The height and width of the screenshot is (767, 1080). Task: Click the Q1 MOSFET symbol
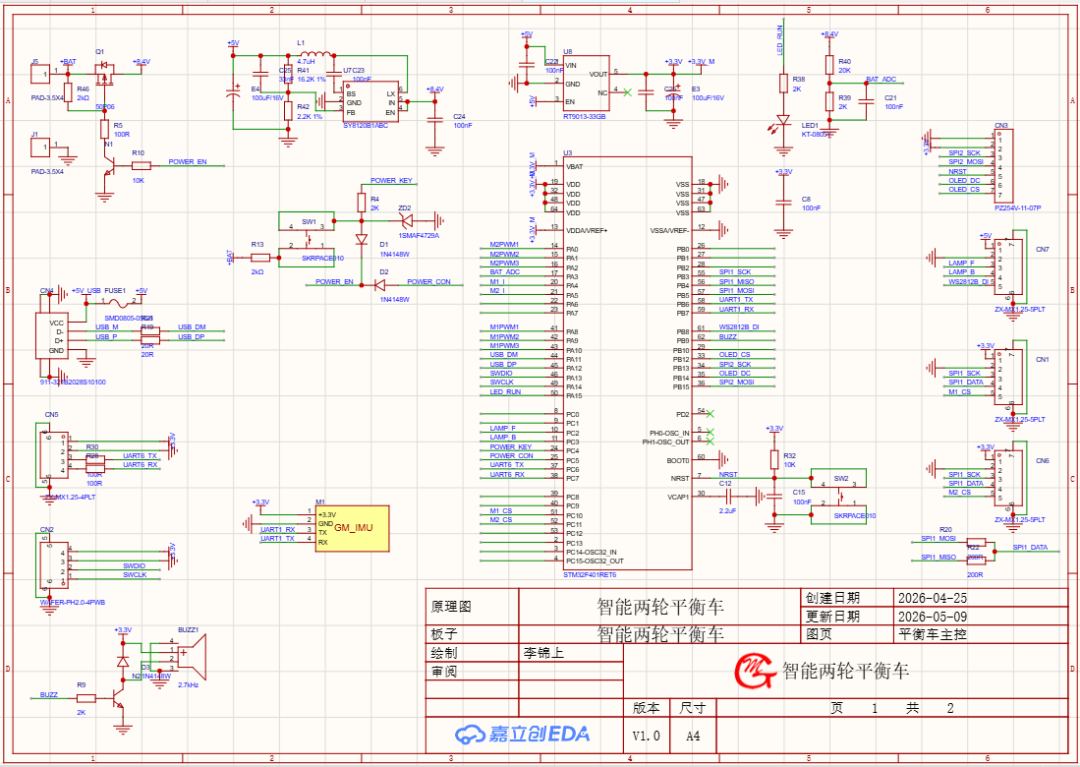click(105, 71)
